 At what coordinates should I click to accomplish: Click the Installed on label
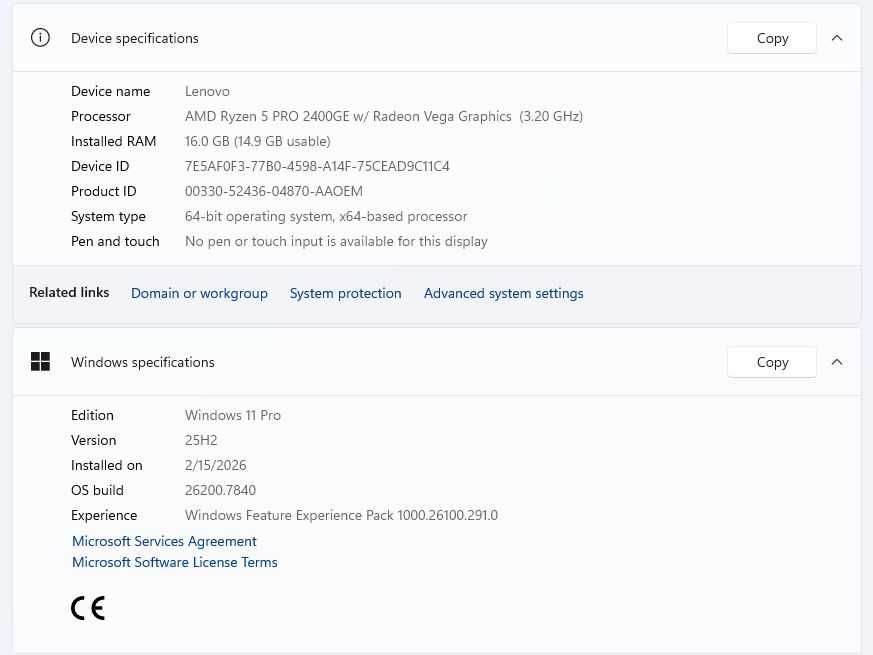click(107, 465)
